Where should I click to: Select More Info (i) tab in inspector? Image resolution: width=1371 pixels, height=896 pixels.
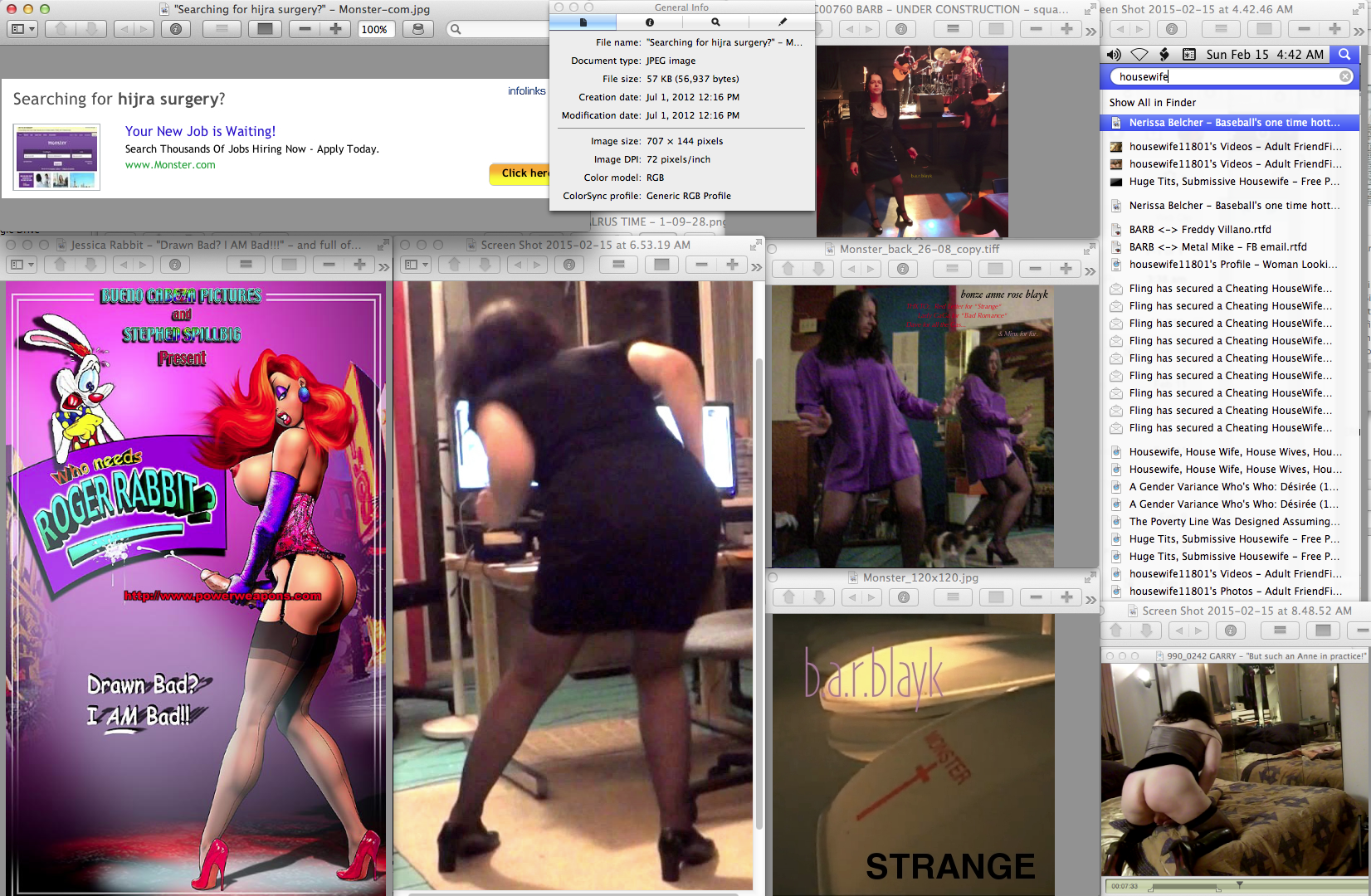tap(650, 22)
